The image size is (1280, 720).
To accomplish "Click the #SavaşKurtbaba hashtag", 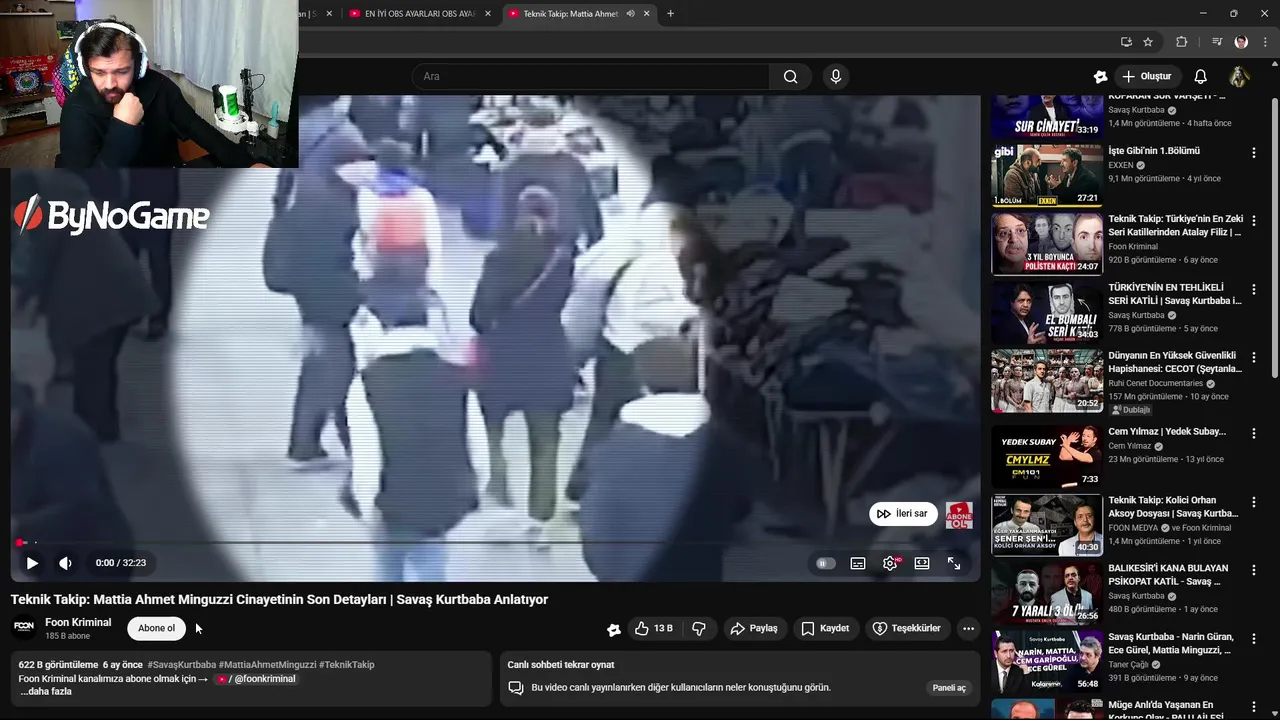I will (x=181, y=664).
